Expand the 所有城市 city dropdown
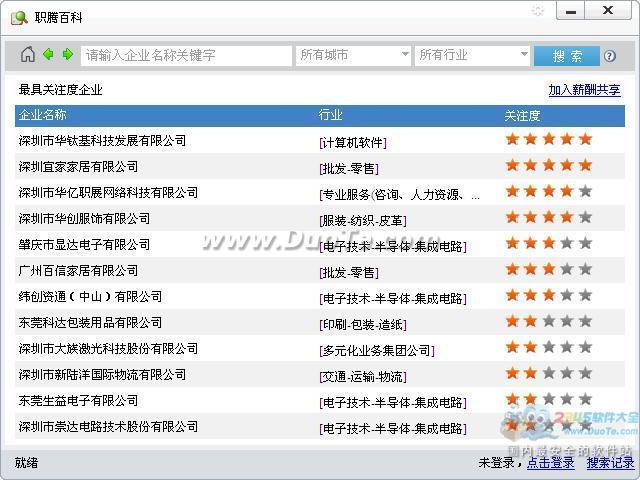The height and width of the screenshot is (480, 640). [x=353, y=55]
